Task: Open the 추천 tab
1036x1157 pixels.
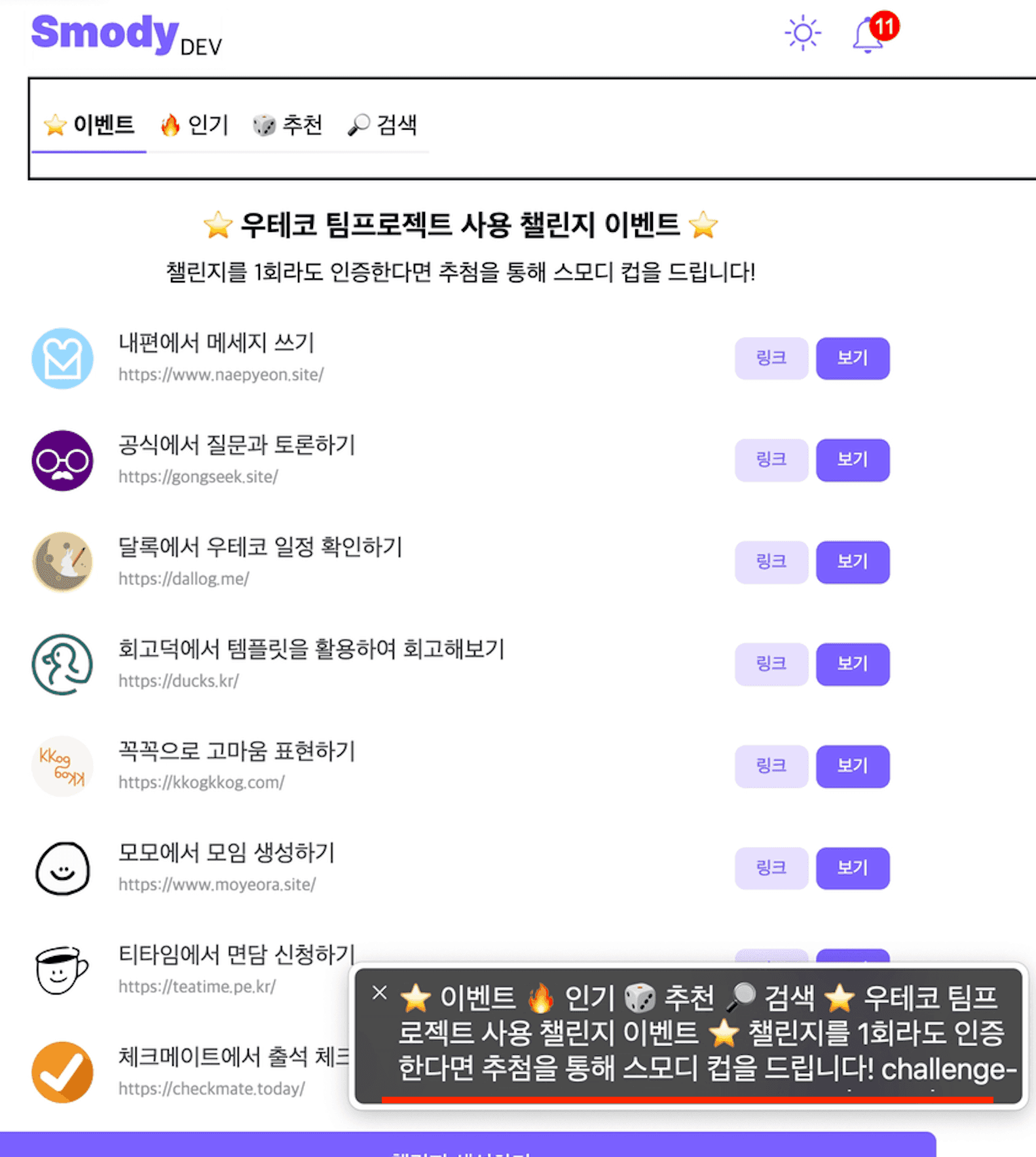Action: (x=288, y=124)
